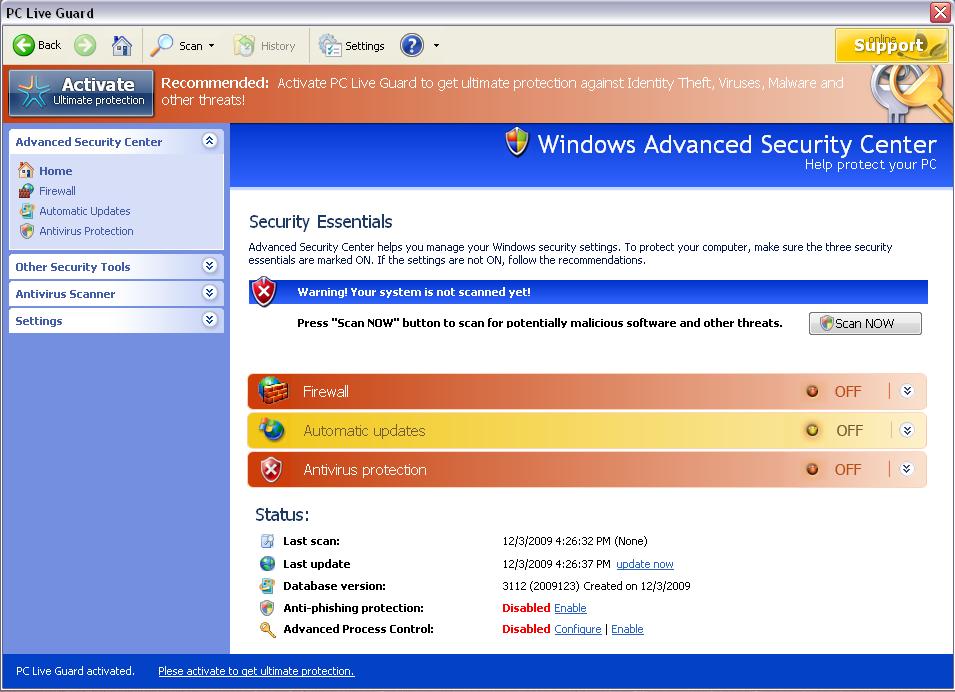
Task: Click the Last scan date value
Action: [x=575, y=541]
